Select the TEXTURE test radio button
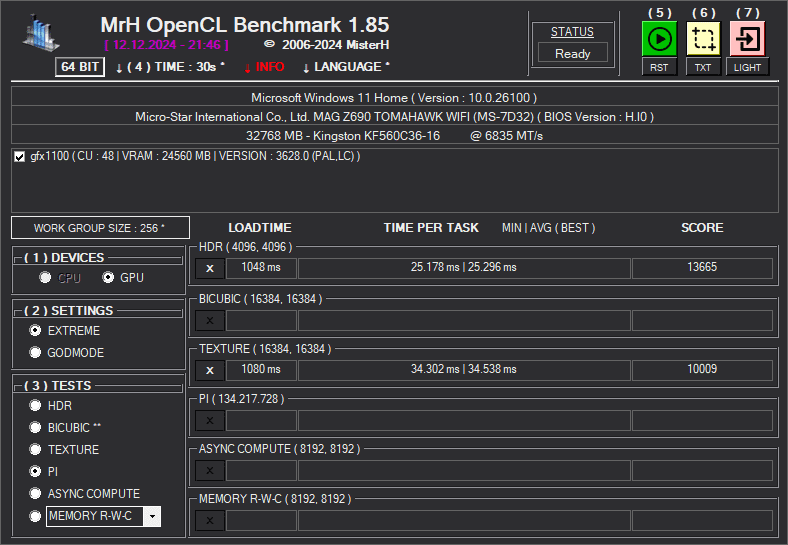The width and height of the screenshot is (788, 545). pyautogui.click(x=35, y=449)
